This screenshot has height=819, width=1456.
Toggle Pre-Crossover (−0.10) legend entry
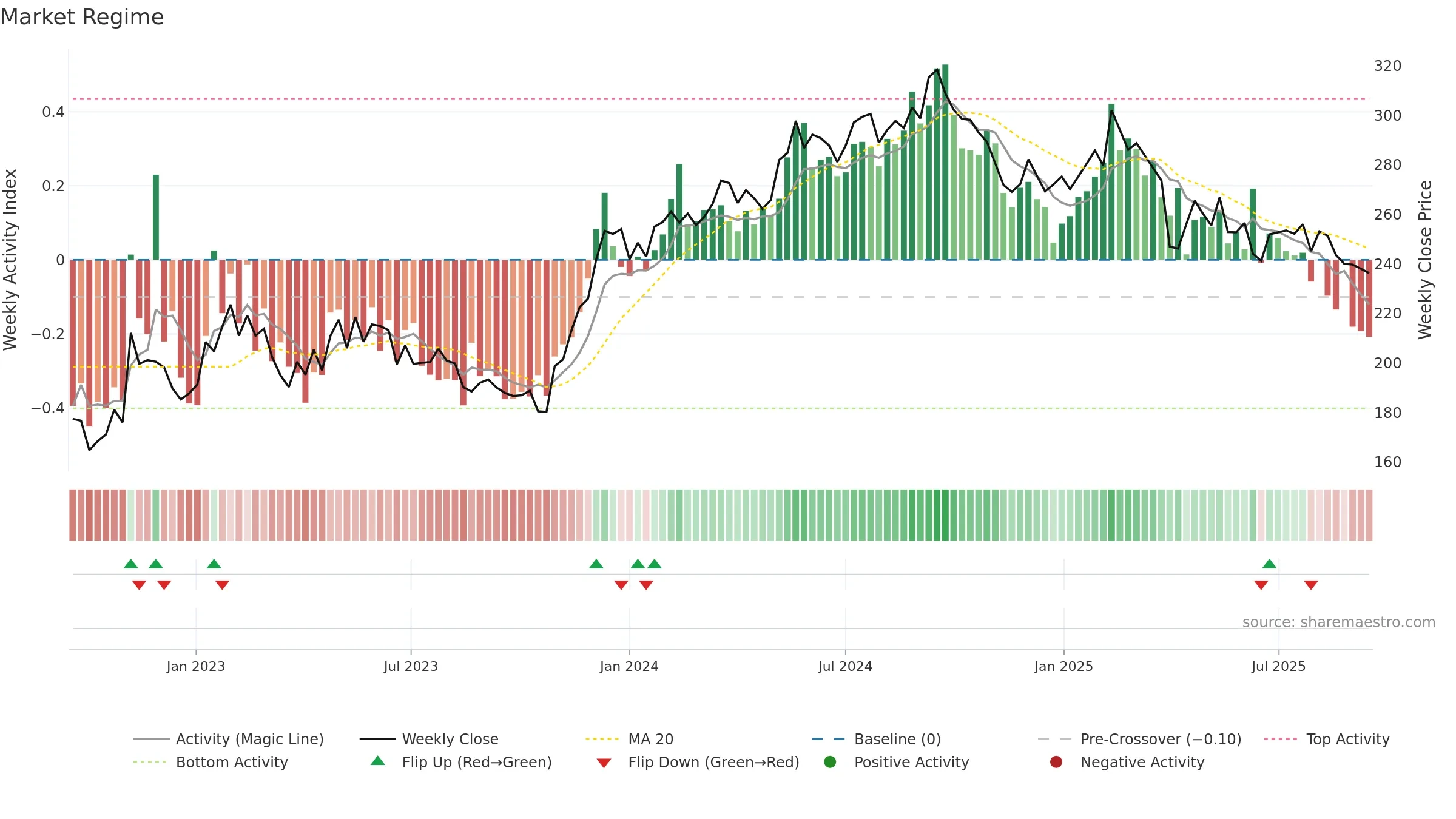tap(1139, 739)
